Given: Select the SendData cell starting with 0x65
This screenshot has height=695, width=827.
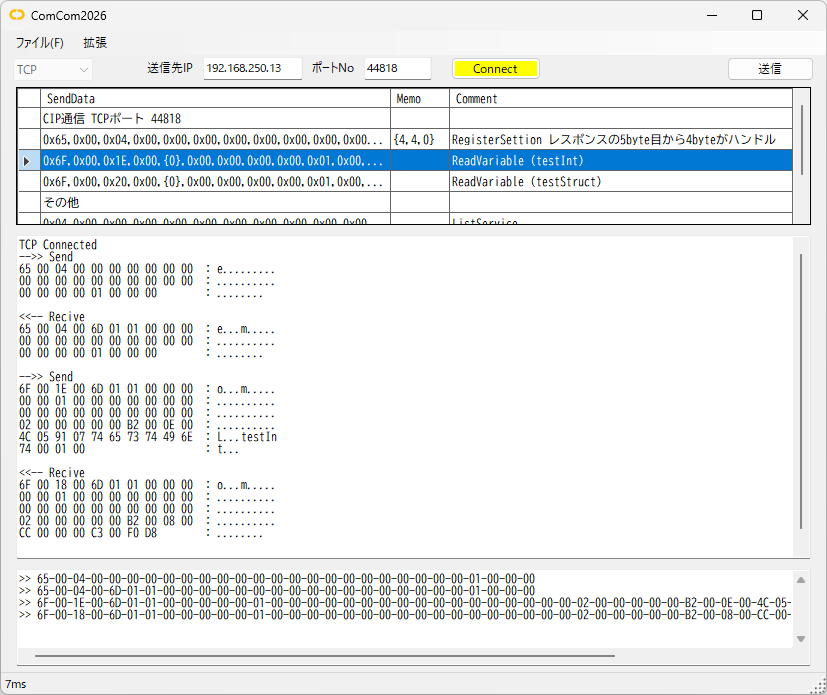Looking at the screenshot, I should click(215, 140).
